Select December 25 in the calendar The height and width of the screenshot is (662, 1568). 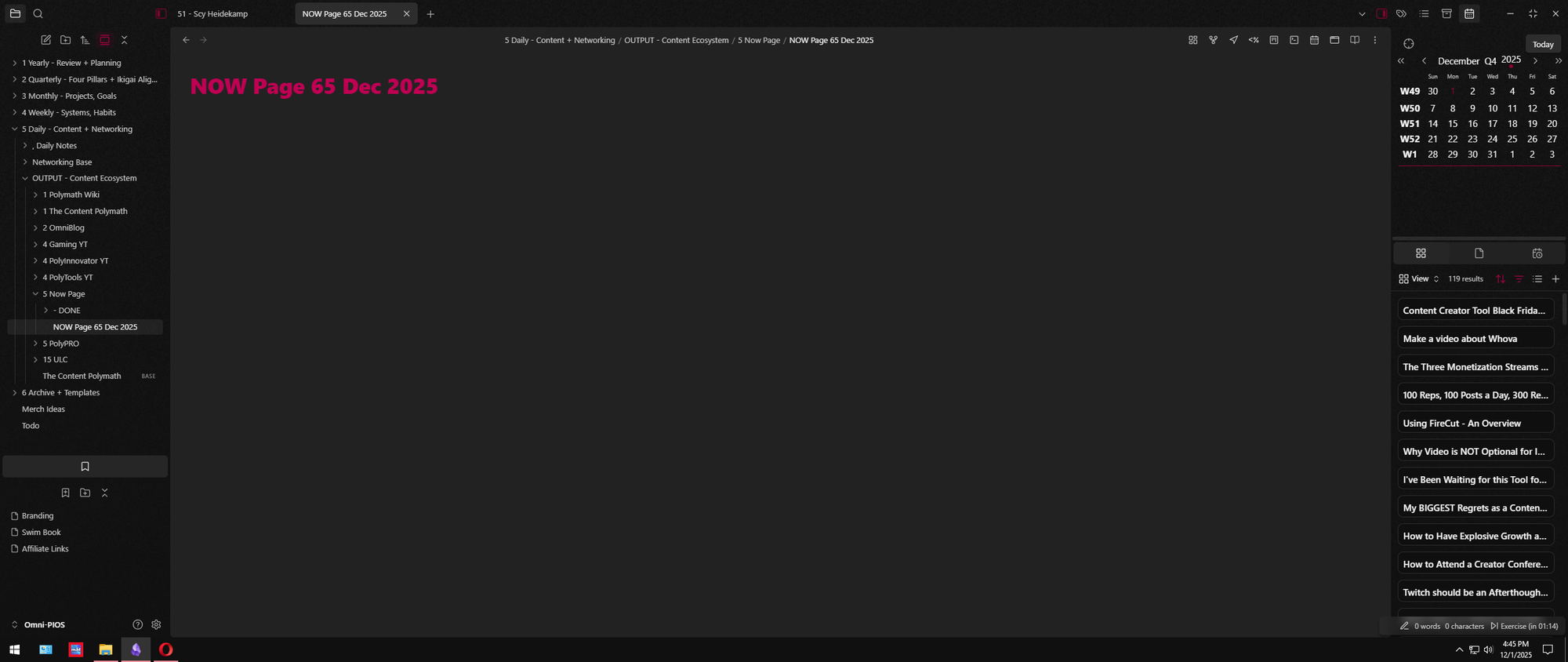coord(1512,139)
